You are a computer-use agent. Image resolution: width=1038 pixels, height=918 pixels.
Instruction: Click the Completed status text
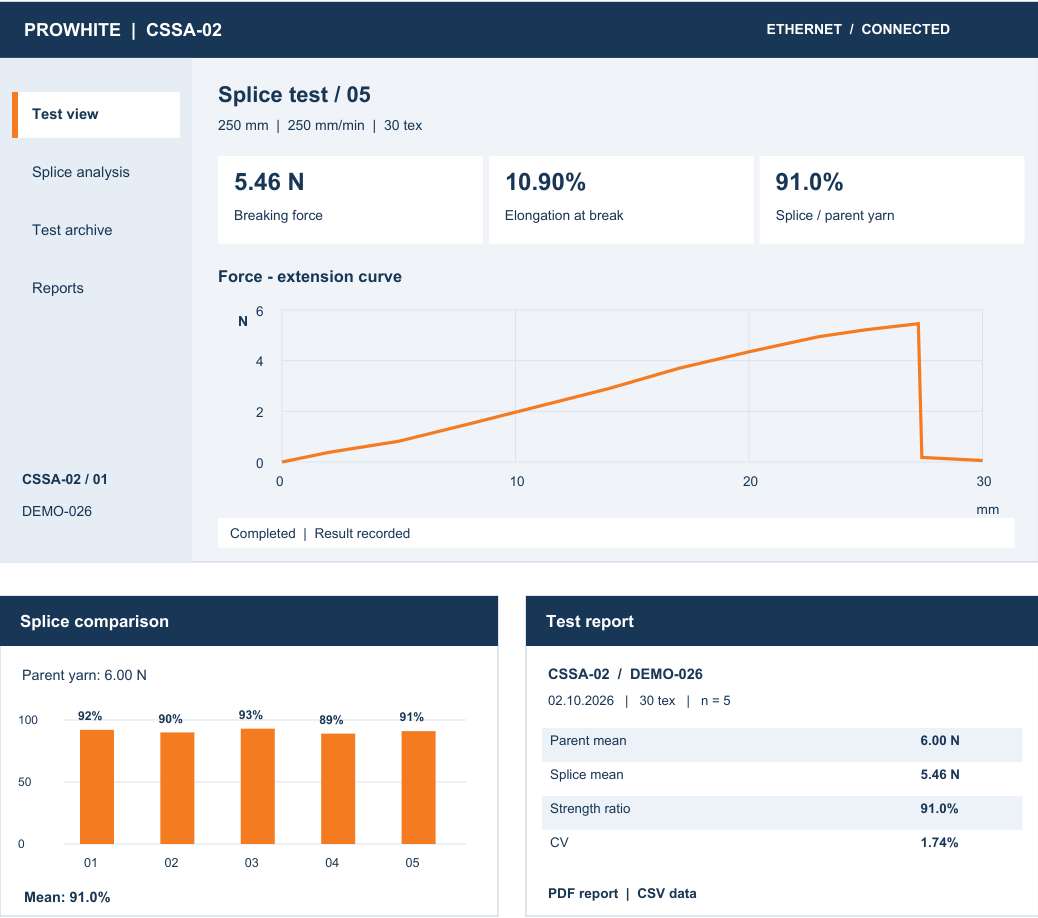click(x=263, y=533)
